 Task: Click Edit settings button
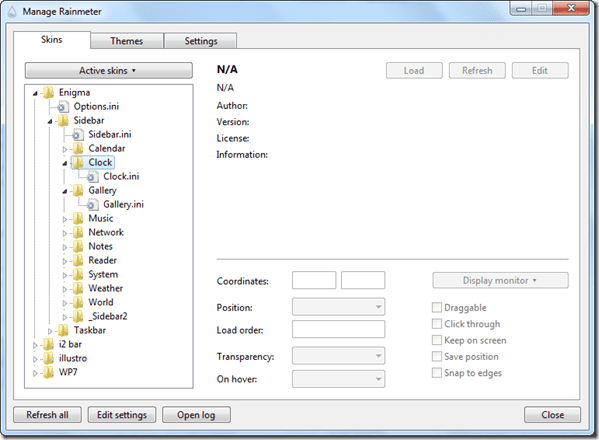(122, 415)
